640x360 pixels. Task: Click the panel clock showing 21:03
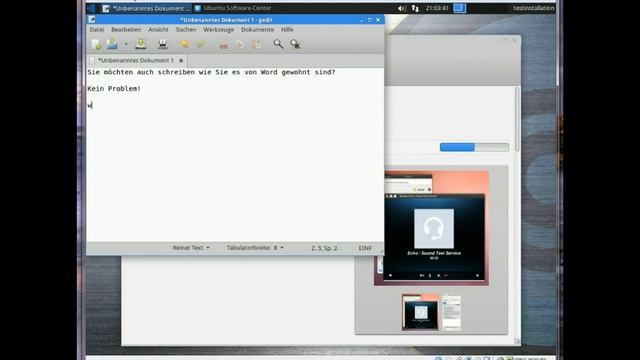(x=437, y=8)
